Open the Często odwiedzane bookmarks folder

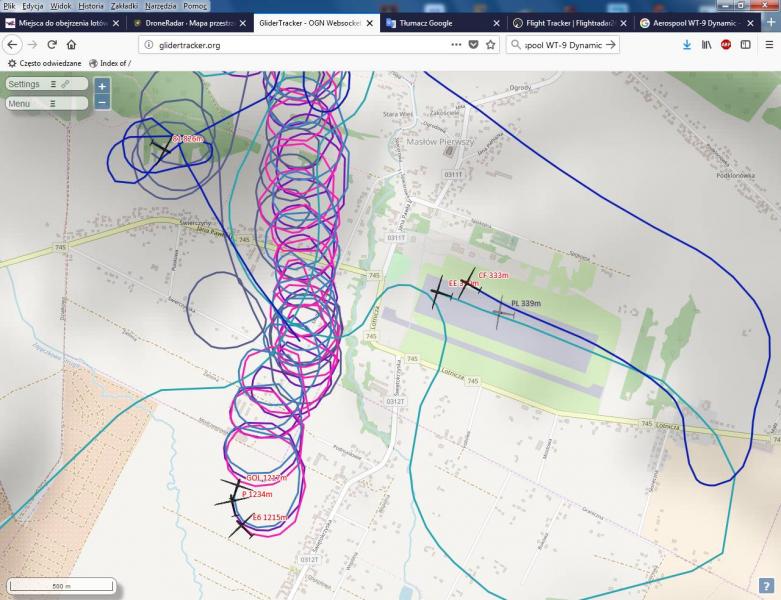click(x=46, y=63)
